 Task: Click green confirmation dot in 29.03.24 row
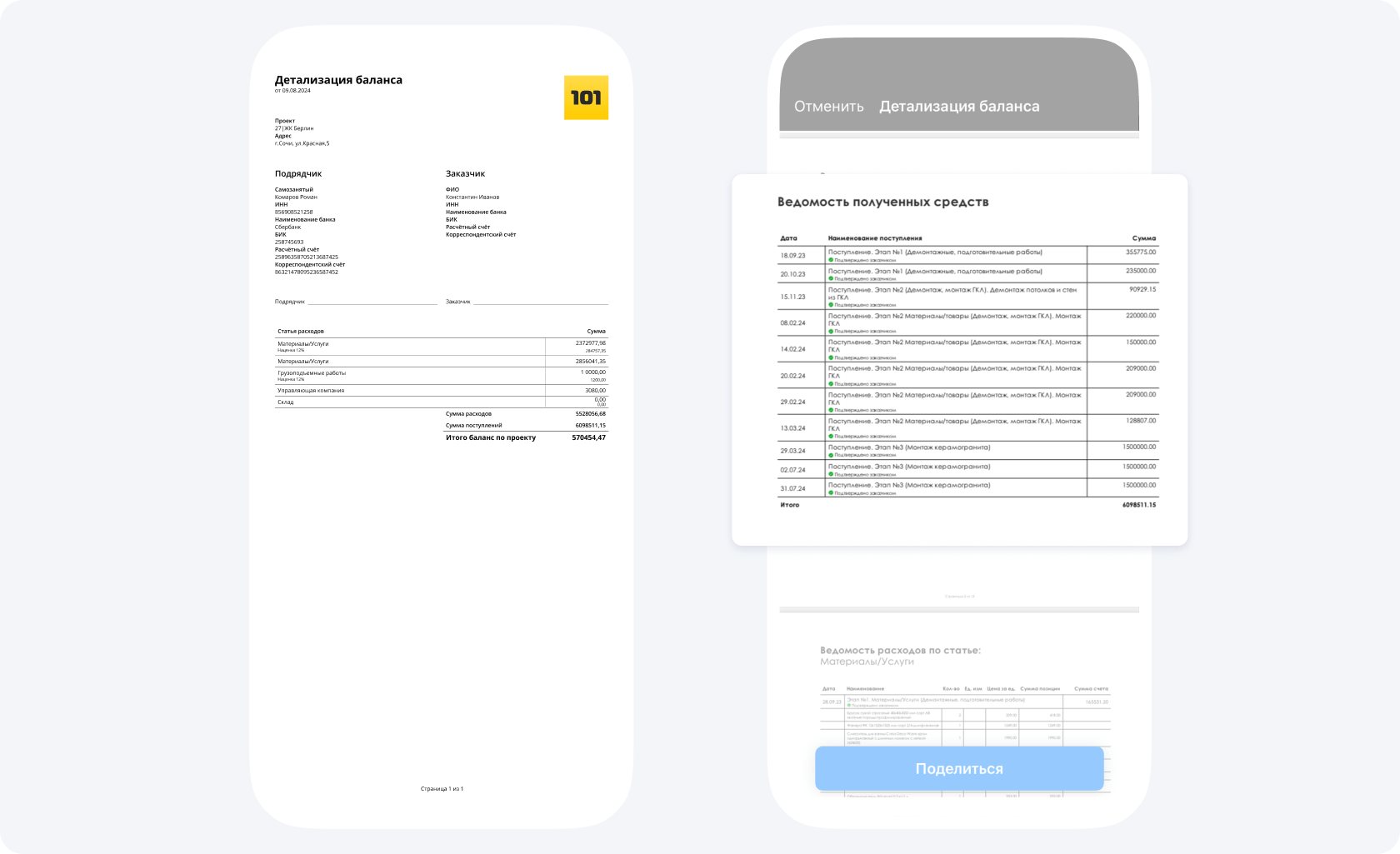[x=831, y=455]
